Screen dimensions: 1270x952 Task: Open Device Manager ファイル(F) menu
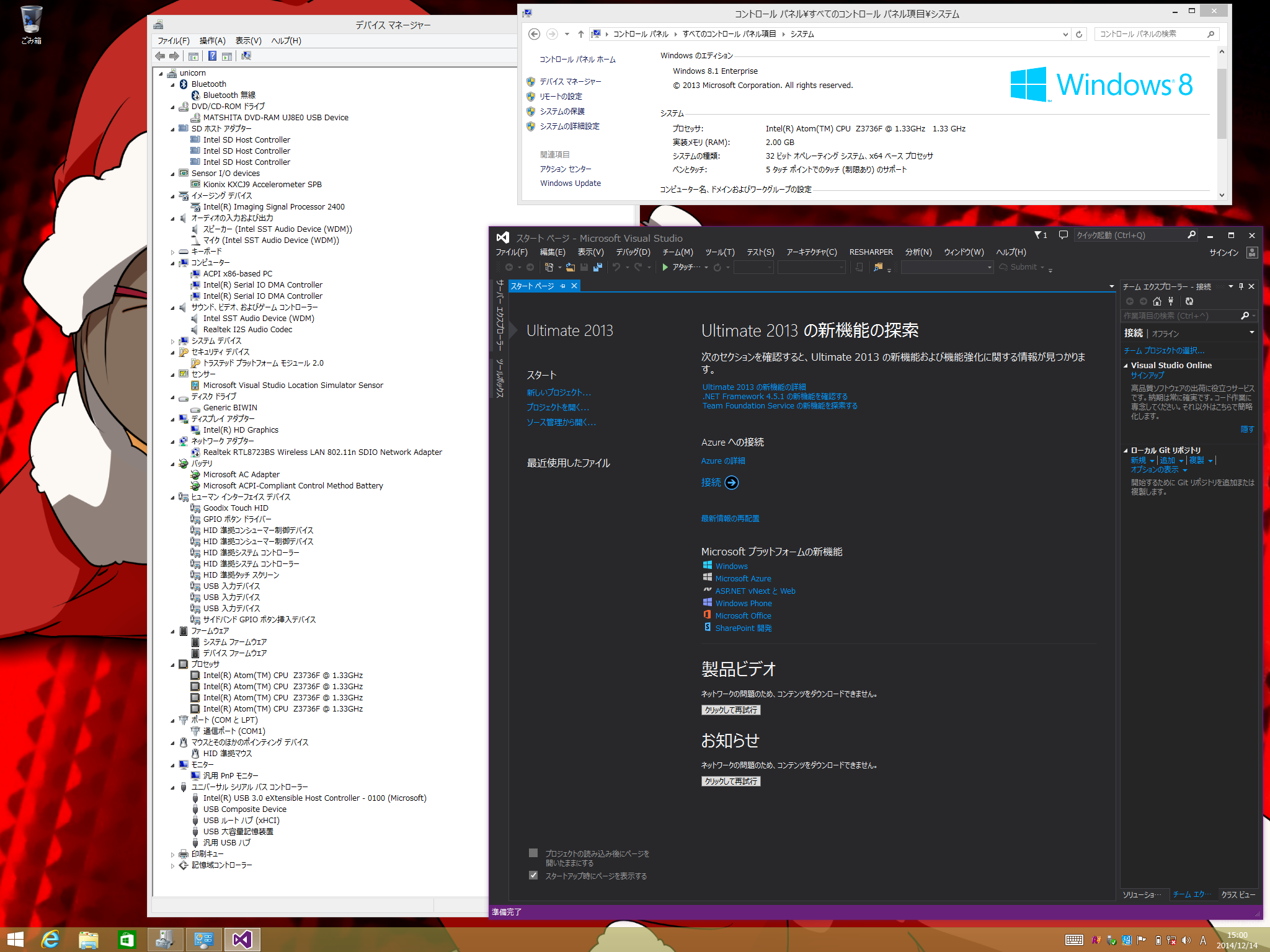tap(174, 41)
